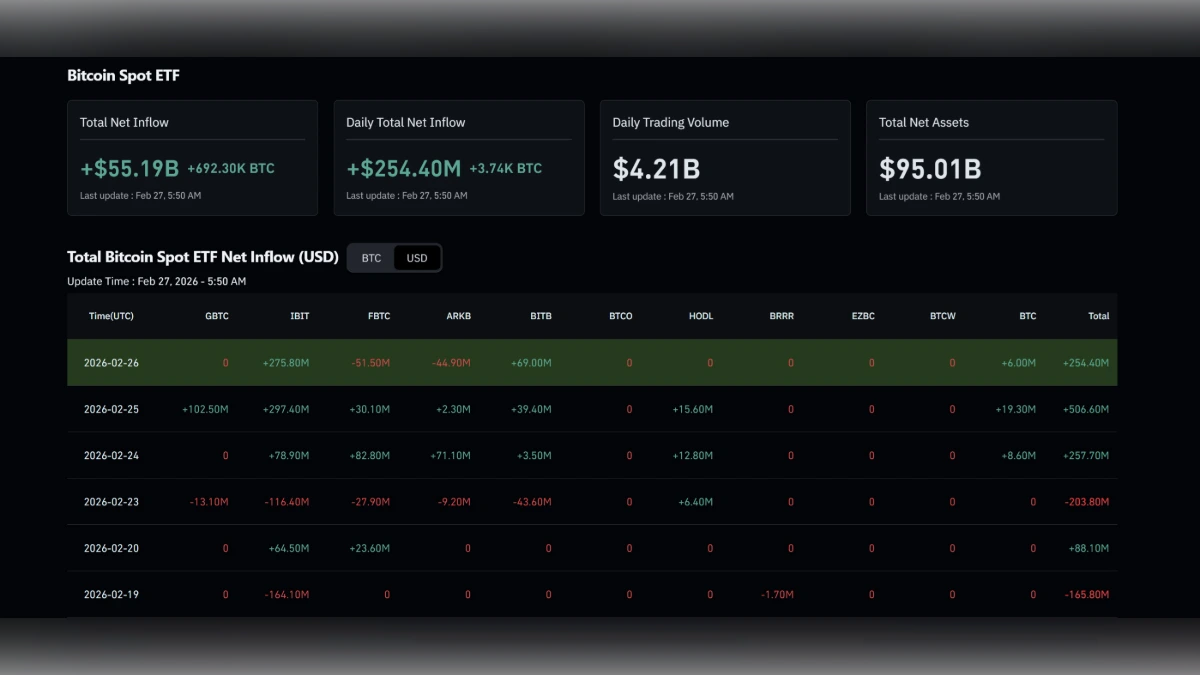The width and height of the screenshot is (1200, 675).
Task: Select the highlighted 2026-02-26 row
Action: [593, 362]
